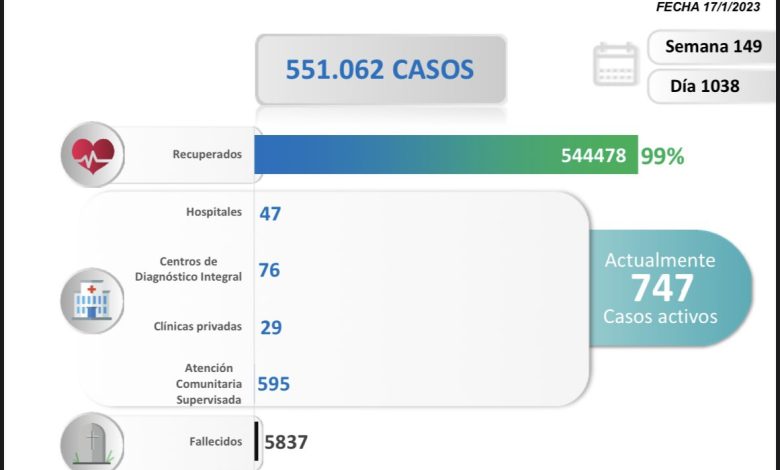Click the Semana 149 label box
The image size is (780, 470).
click(713, 46)
